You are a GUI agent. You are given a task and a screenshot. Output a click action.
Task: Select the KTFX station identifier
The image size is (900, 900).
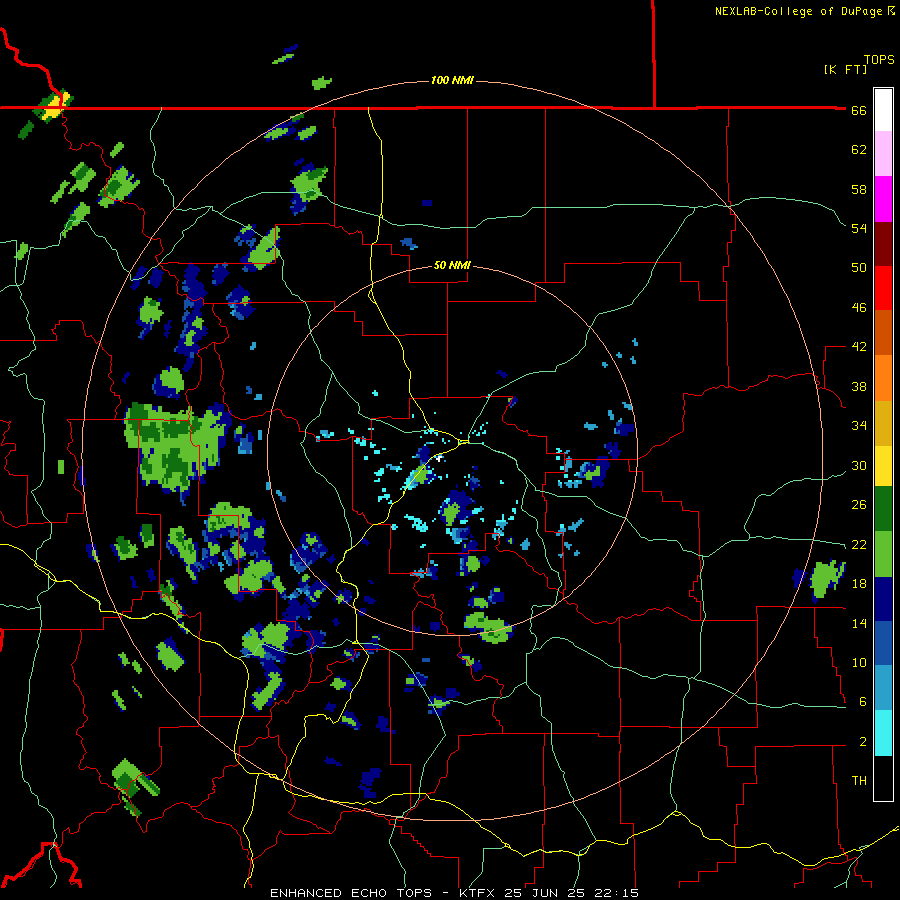click(479, 893)
